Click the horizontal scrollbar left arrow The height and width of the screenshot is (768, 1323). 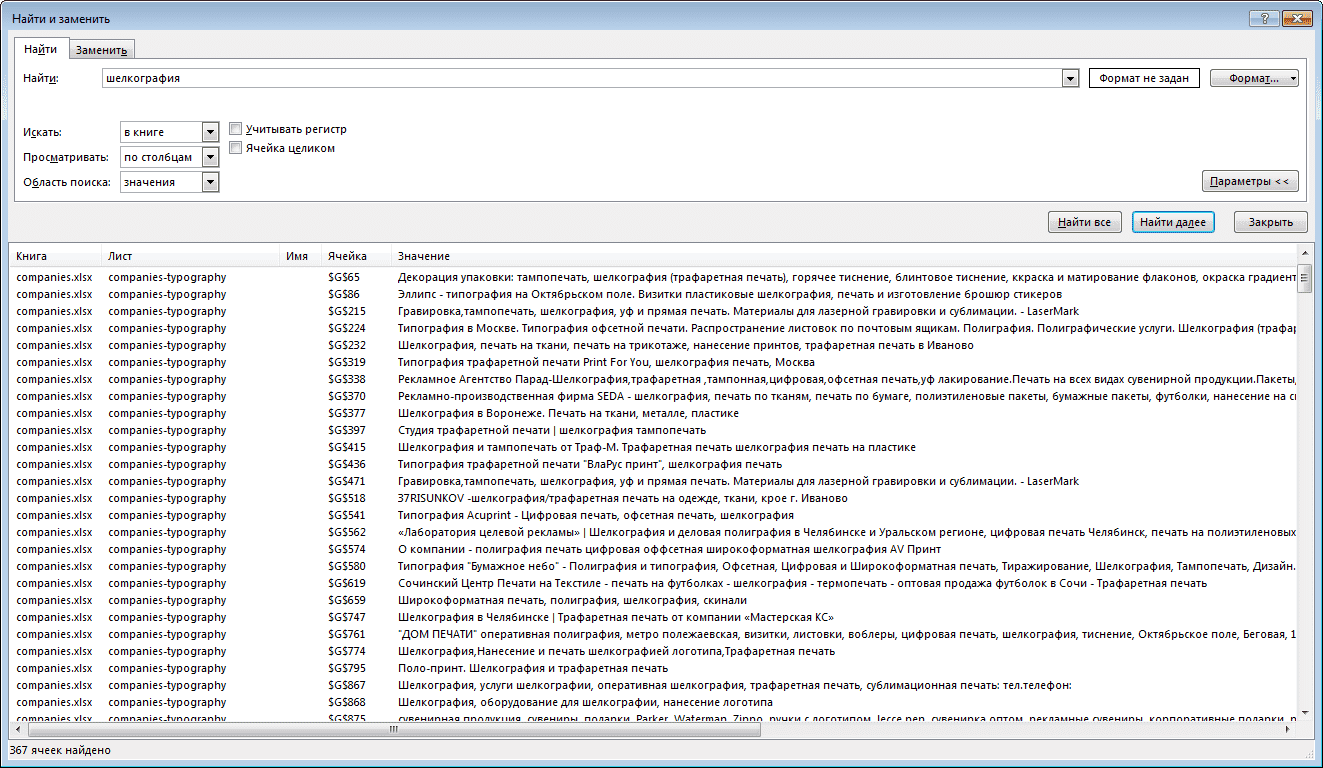pyautogui.click(x=17, y=730)
